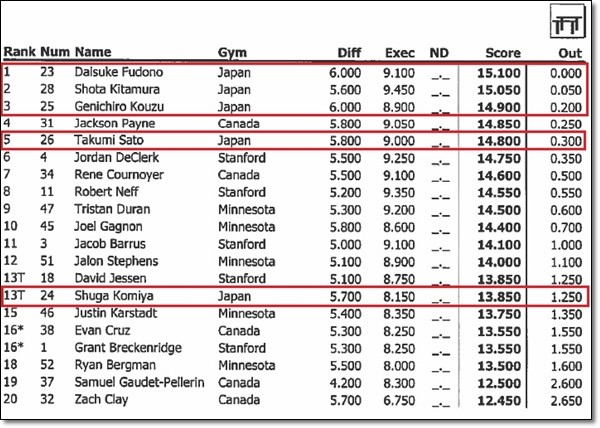Click the Diff column header

349,53
